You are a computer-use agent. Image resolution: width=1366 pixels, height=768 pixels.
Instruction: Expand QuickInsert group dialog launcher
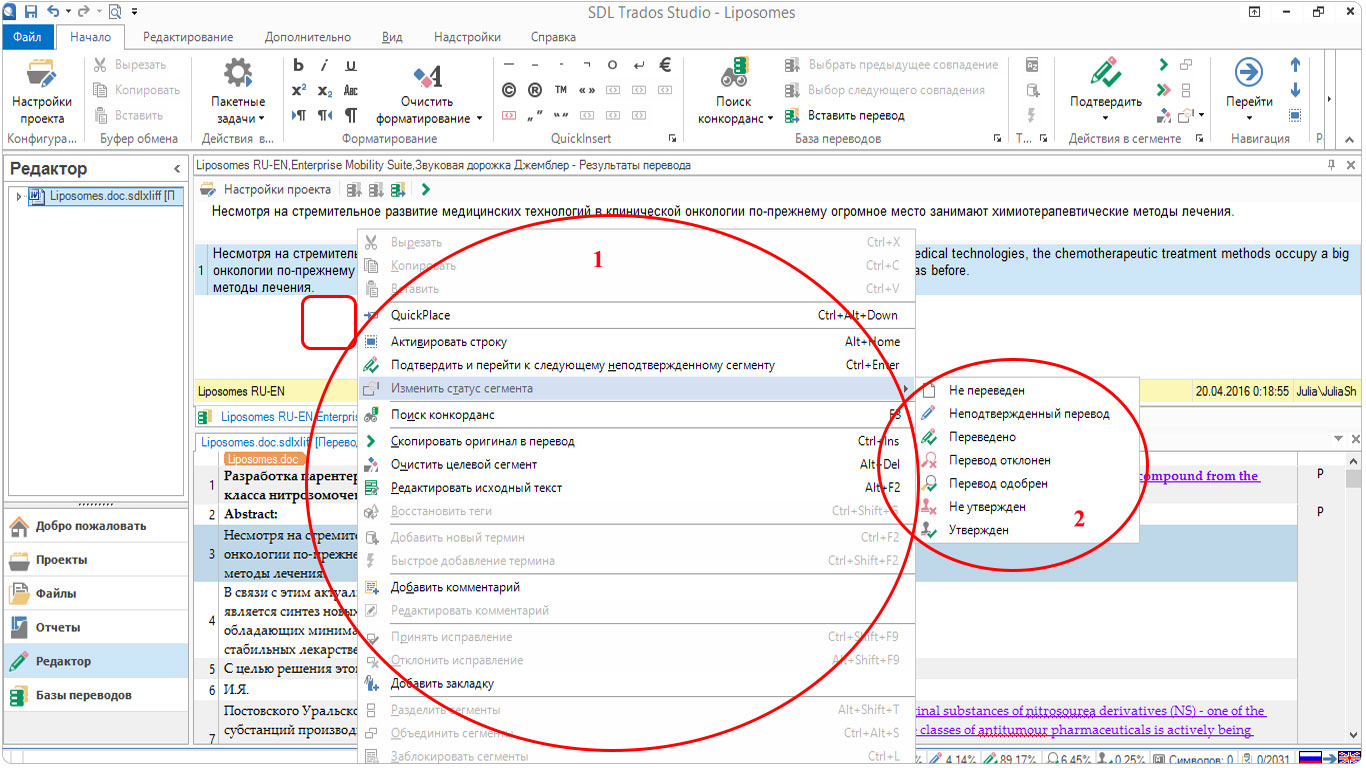point(672,139)
